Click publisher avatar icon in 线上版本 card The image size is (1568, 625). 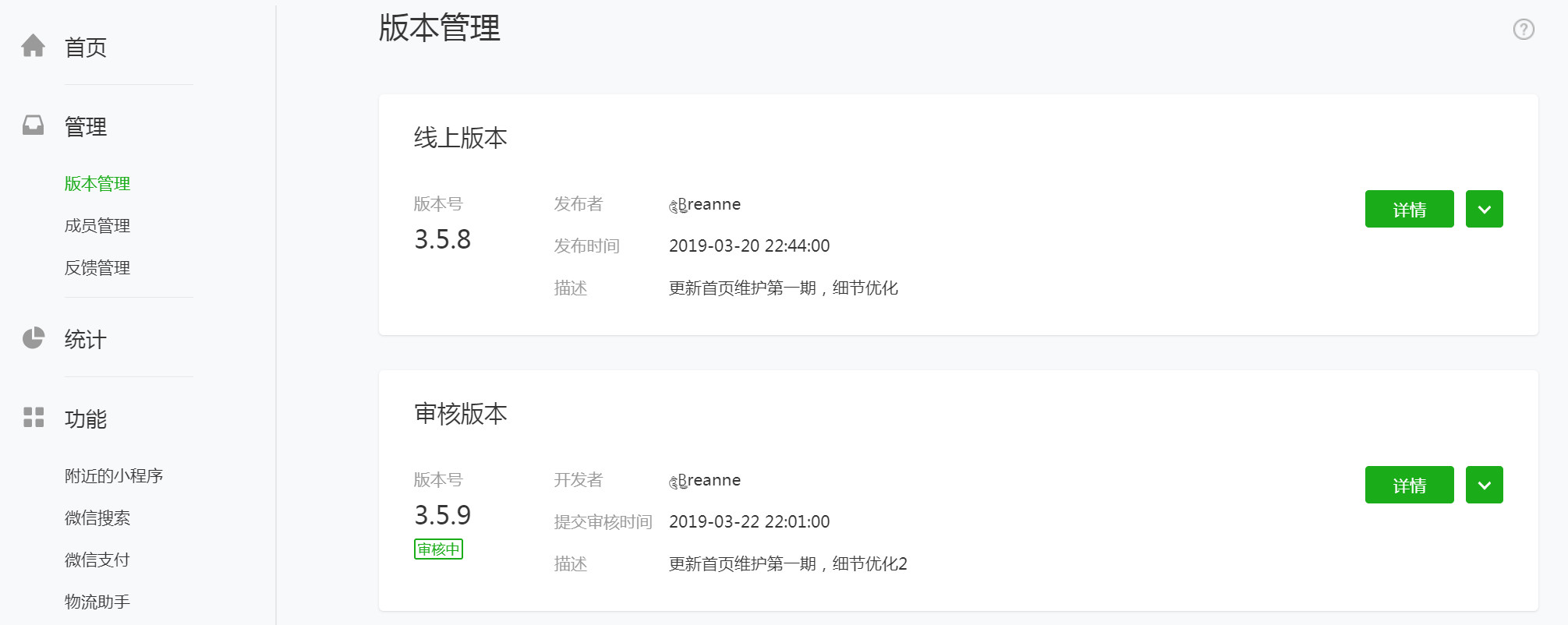tap(678, 207)
